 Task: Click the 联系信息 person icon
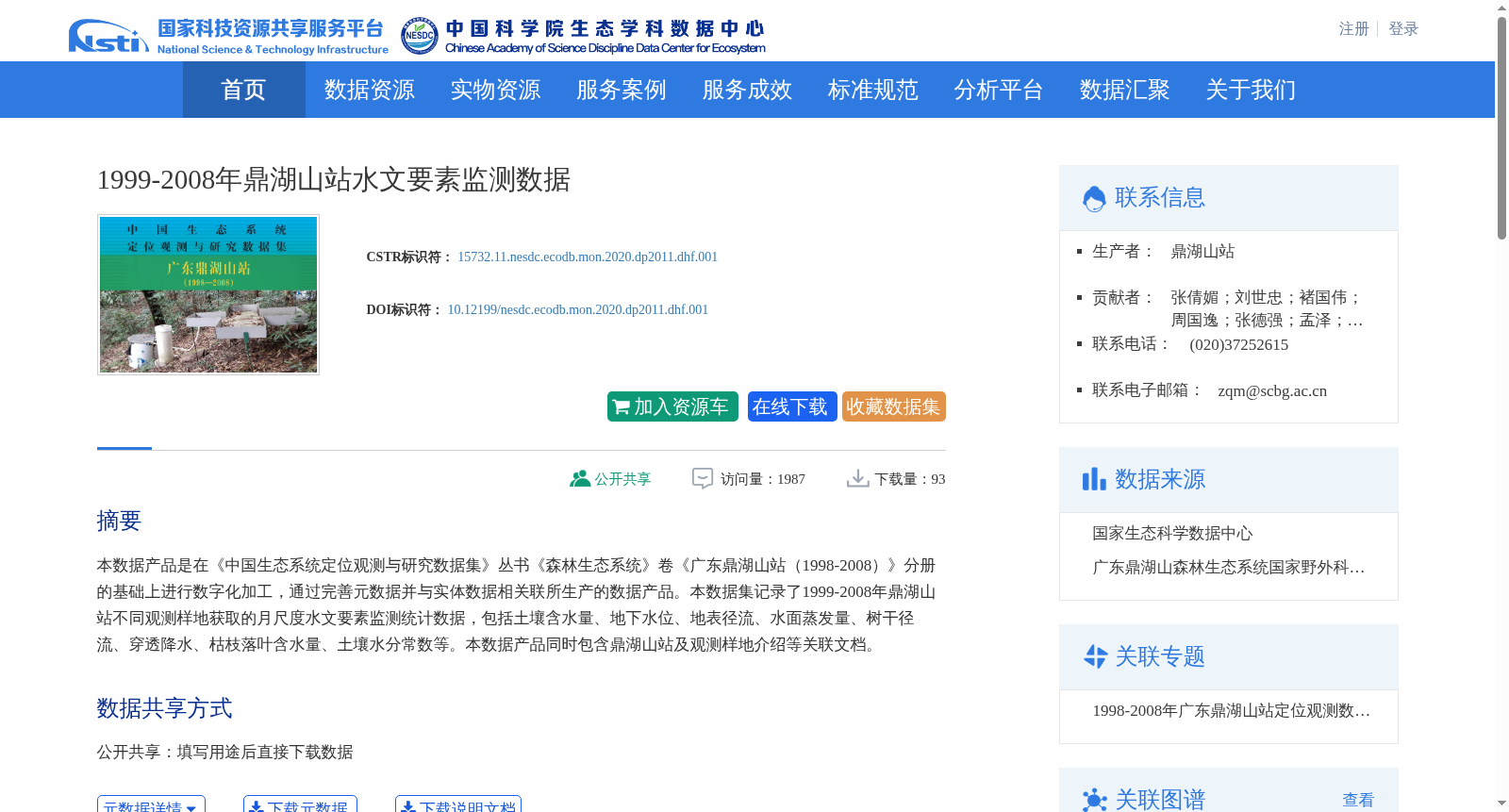coord(1094,199)
